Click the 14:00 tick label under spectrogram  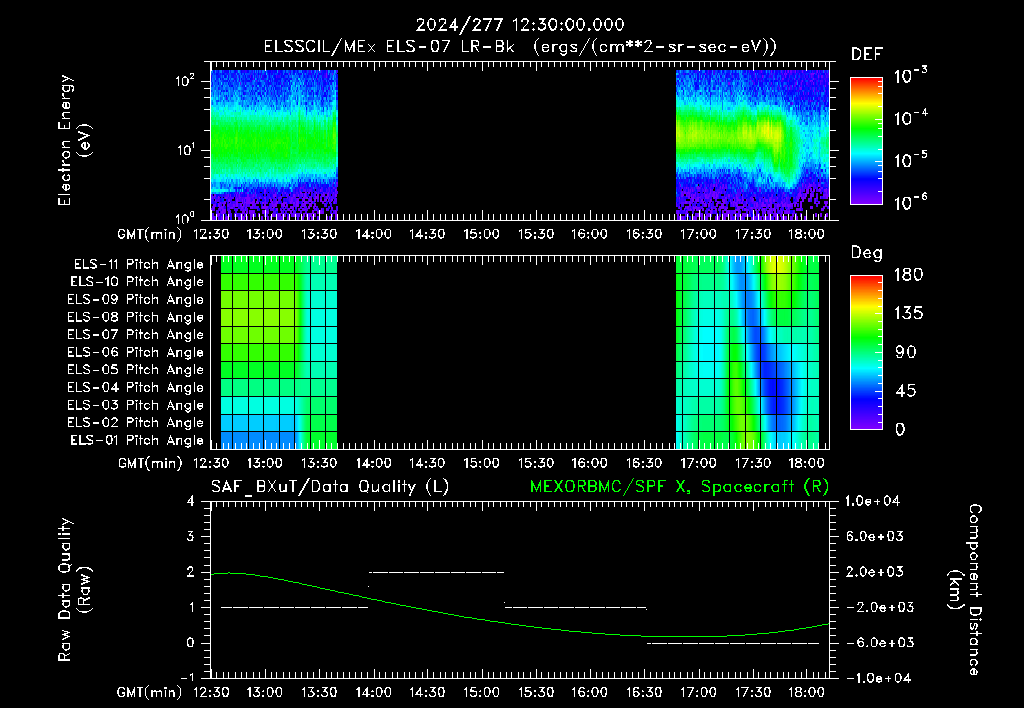[373, 234]
